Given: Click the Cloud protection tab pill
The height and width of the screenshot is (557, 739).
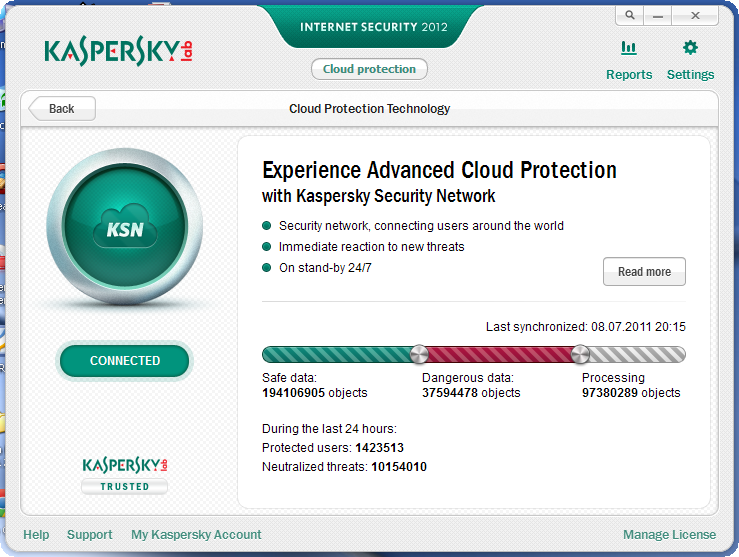Looking at the screenshot, I should [x=369, y=69].
